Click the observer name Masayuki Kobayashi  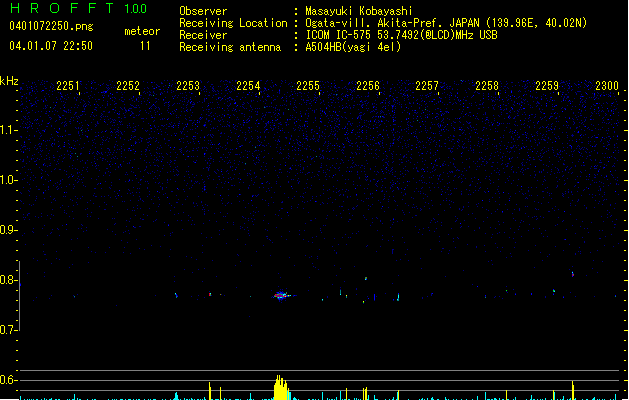pos(359,11)
